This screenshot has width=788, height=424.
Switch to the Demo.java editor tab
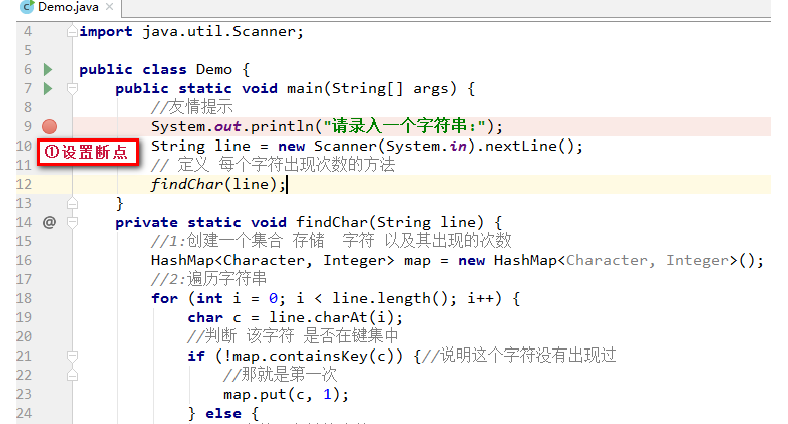point(68,7)
